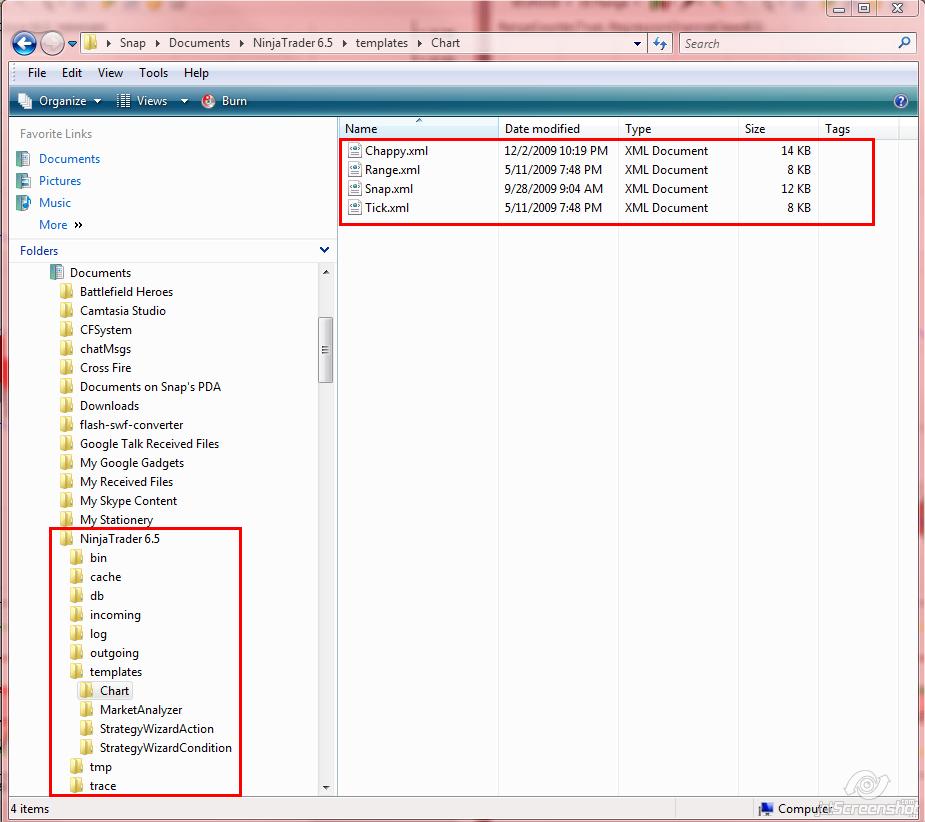Go back with the Back arrow button
Image resolution: width=925 pixels, height=822 pixels.
[x=24, y=43]
